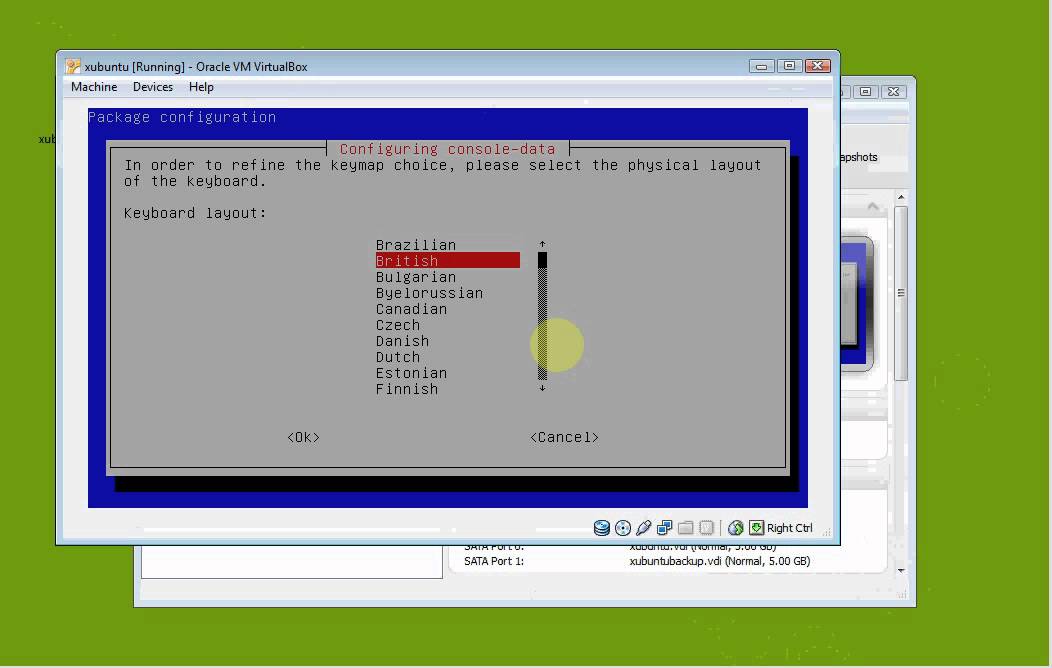This screenshot has width=1052, height=668.
Task: Open the Help menu
Action: [x=201, y=87]
